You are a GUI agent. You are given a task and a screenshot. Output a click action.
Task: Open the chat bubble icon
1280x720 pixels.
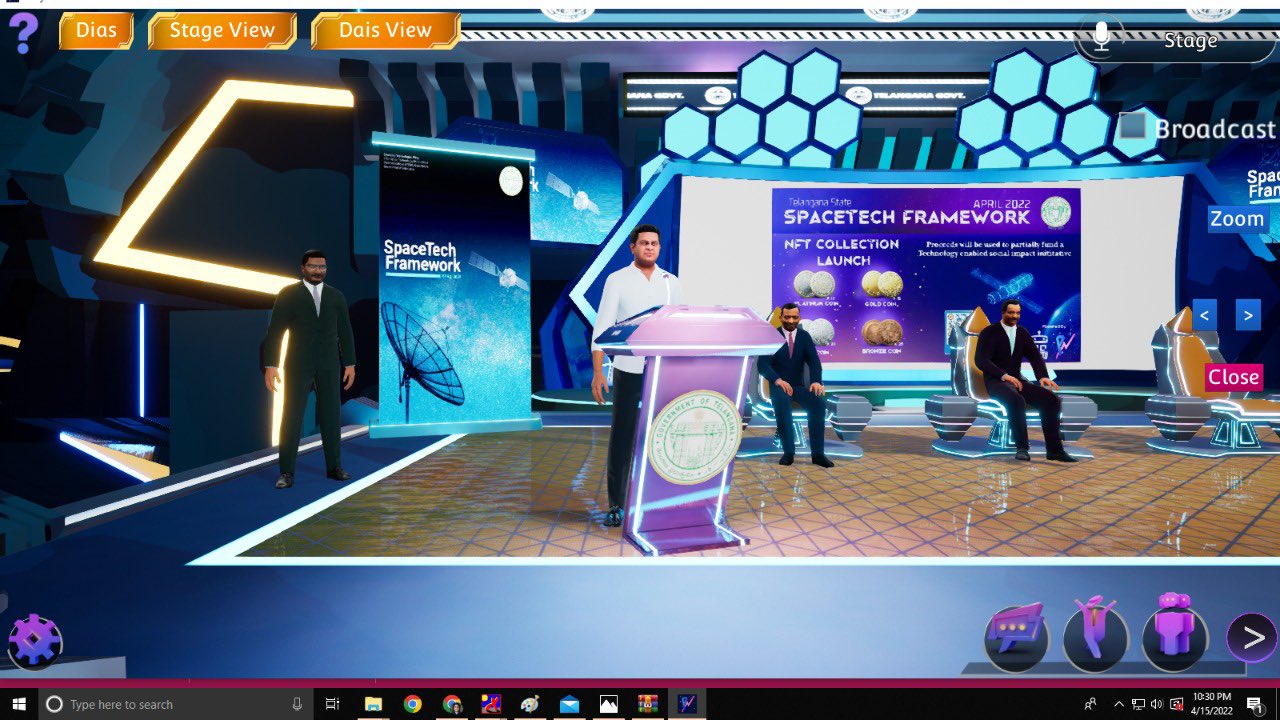point(1016,636)
